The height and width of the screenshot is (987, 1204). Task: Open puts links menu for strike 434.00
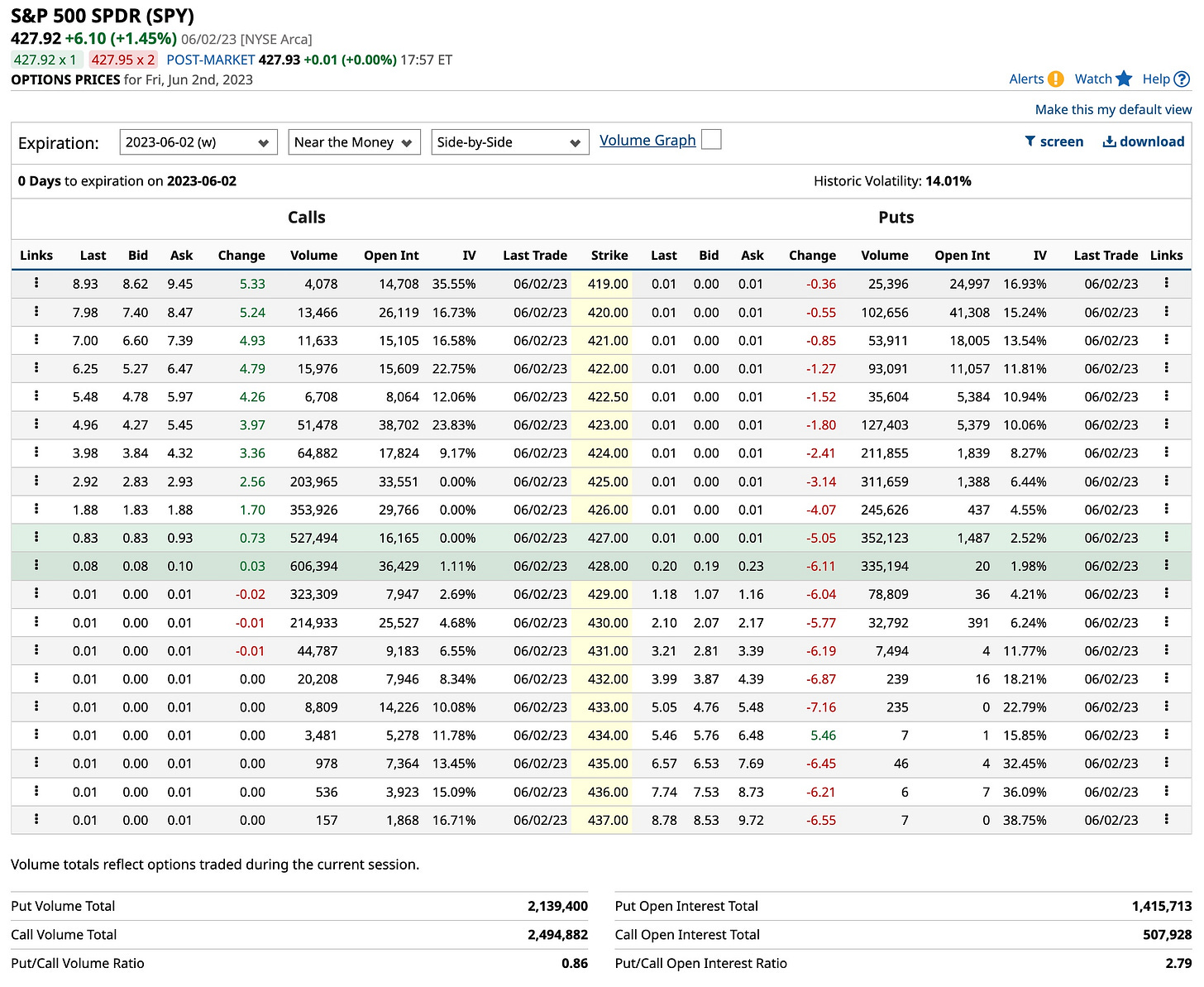1167,734
